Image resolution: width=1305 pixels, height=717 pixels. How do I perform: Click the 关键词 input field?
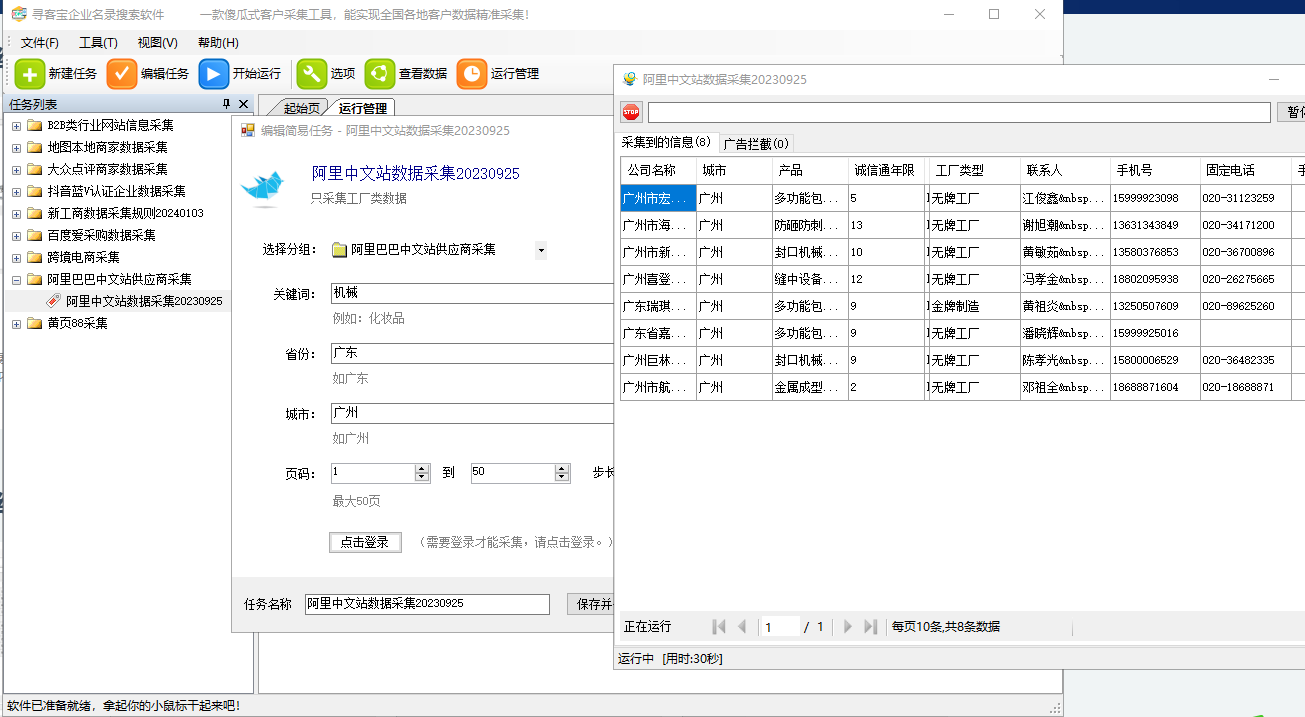pyautogui.click(x=472, y=294)
